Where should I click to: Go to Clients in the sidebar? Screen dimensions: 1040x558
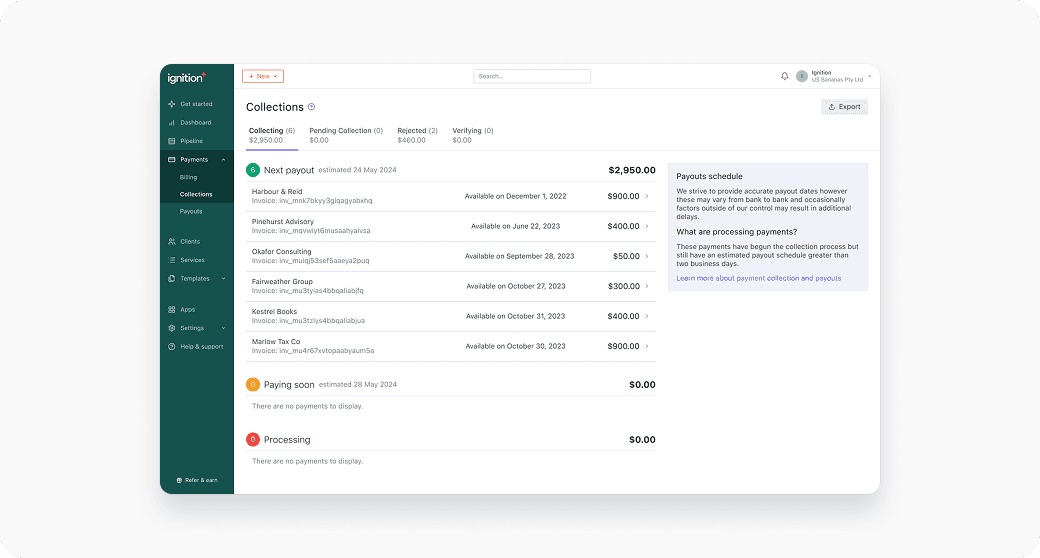click(x=190, y=242)
